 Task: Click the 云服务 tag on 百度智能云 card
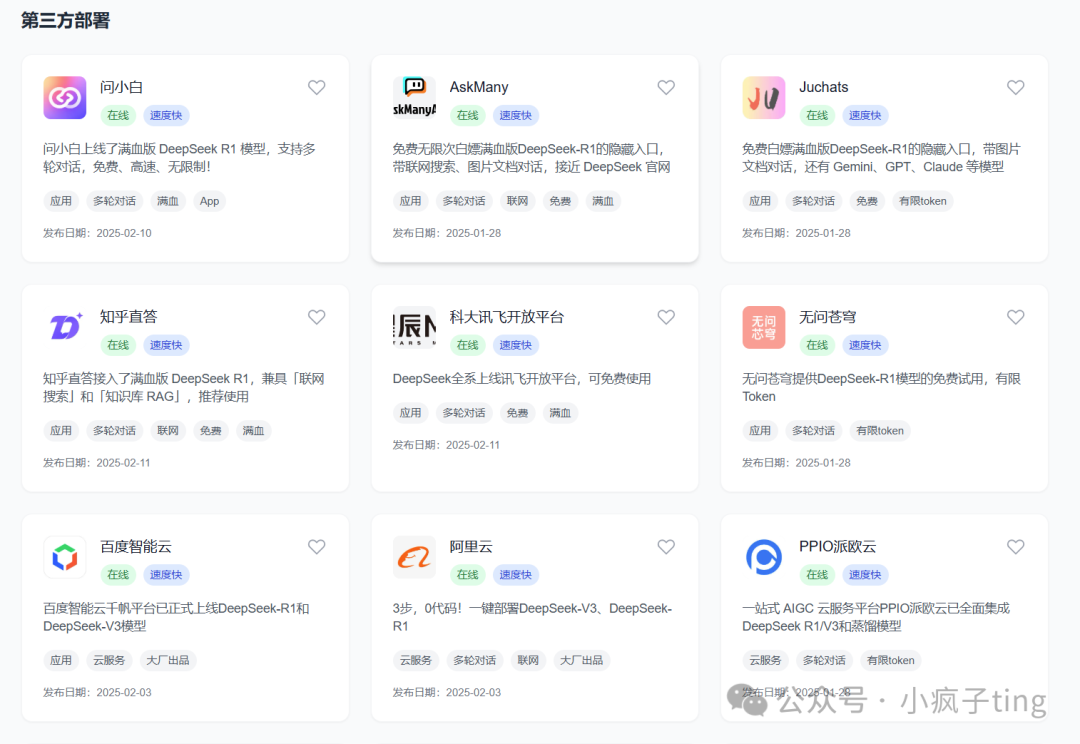(109, 660)
